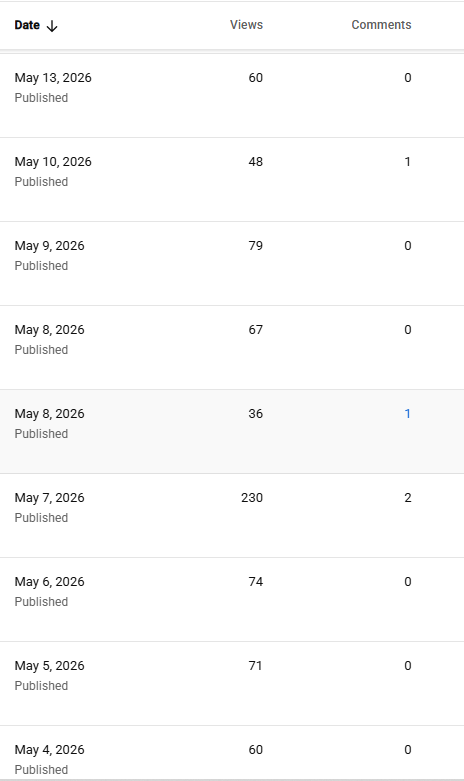Select the May 4, 2026 row date
The image size is (464, 781).
49,750
